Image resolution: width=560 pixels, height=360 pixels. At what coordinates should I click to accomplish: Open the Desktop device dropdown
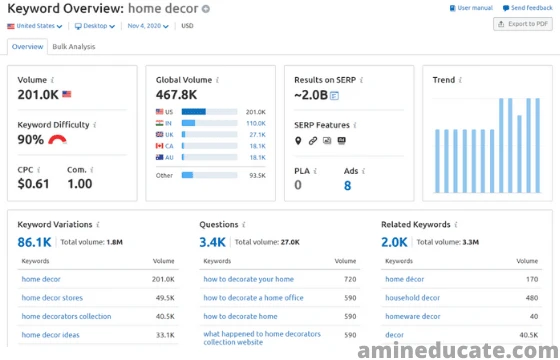pos(95,26)
